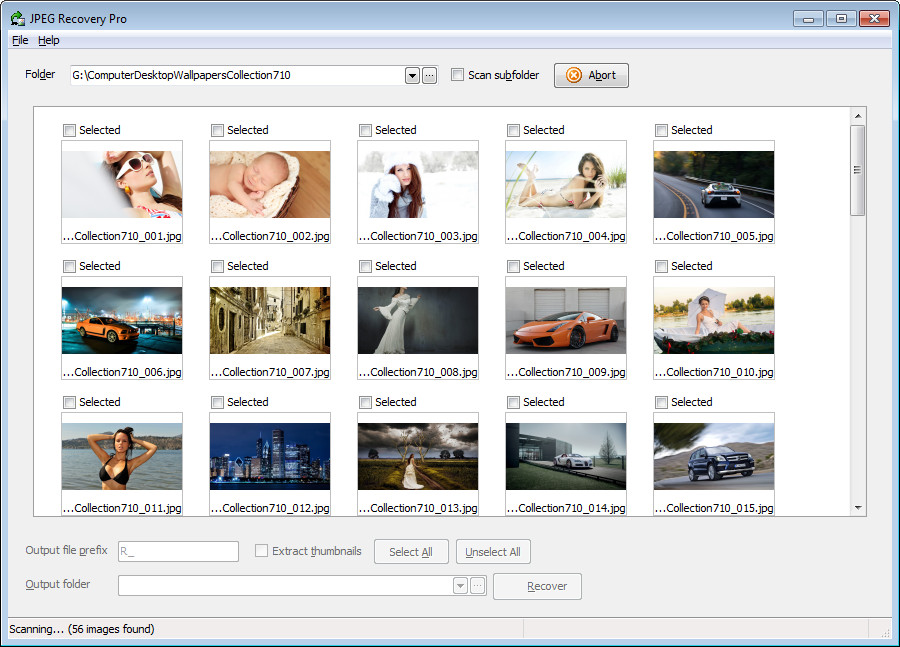The height and width of the screenshot is (647, 900).
Task: Open the thumbnail for Collection710_005.jpg
Action: (x=713, y=185)
